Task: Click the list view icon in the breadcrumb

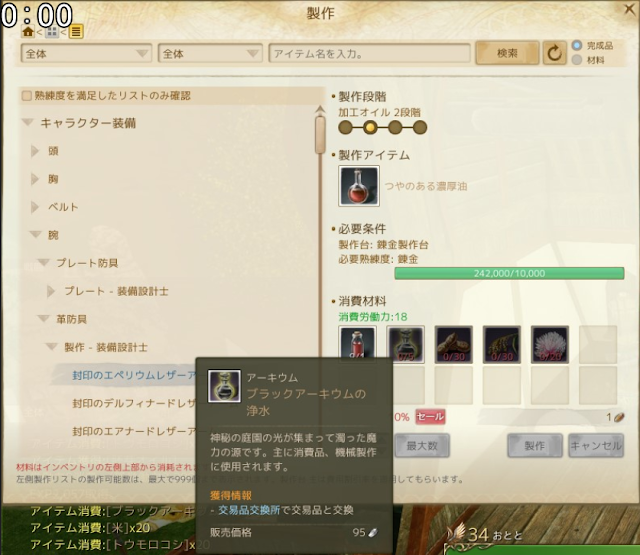Action: click(x=76, y=31)
